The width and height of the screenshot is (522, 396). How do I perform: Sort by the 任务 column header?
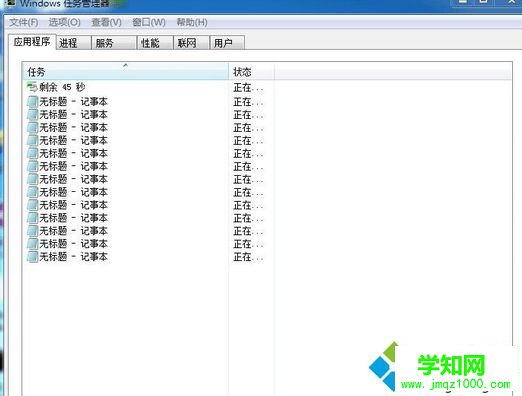click(126, 71)
